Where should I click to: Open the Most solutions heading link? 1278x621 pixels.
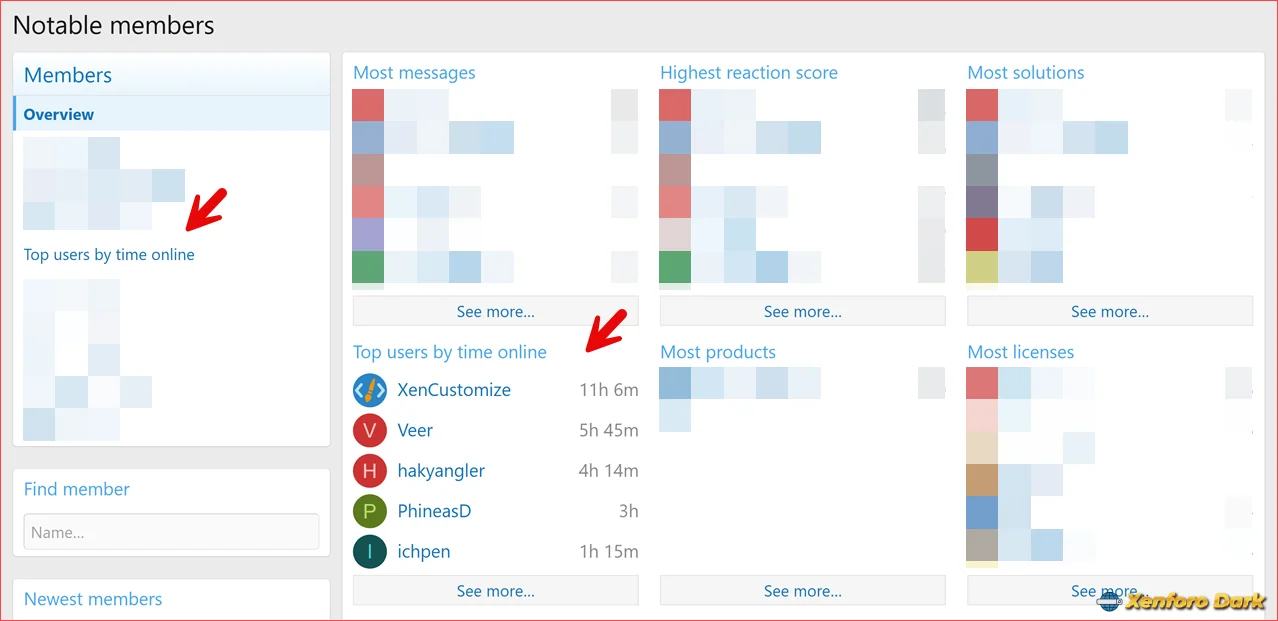1026,72
